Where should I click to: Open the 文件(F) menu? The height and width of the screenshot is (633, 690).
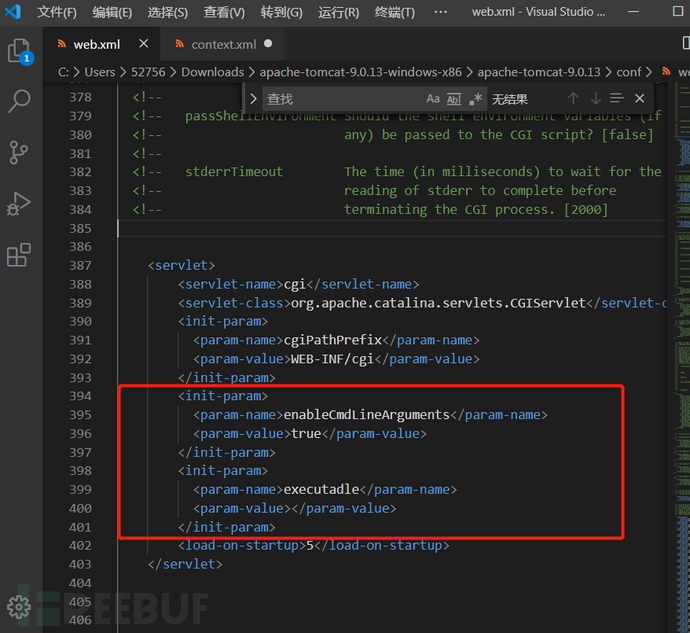(x=57, y=13)
